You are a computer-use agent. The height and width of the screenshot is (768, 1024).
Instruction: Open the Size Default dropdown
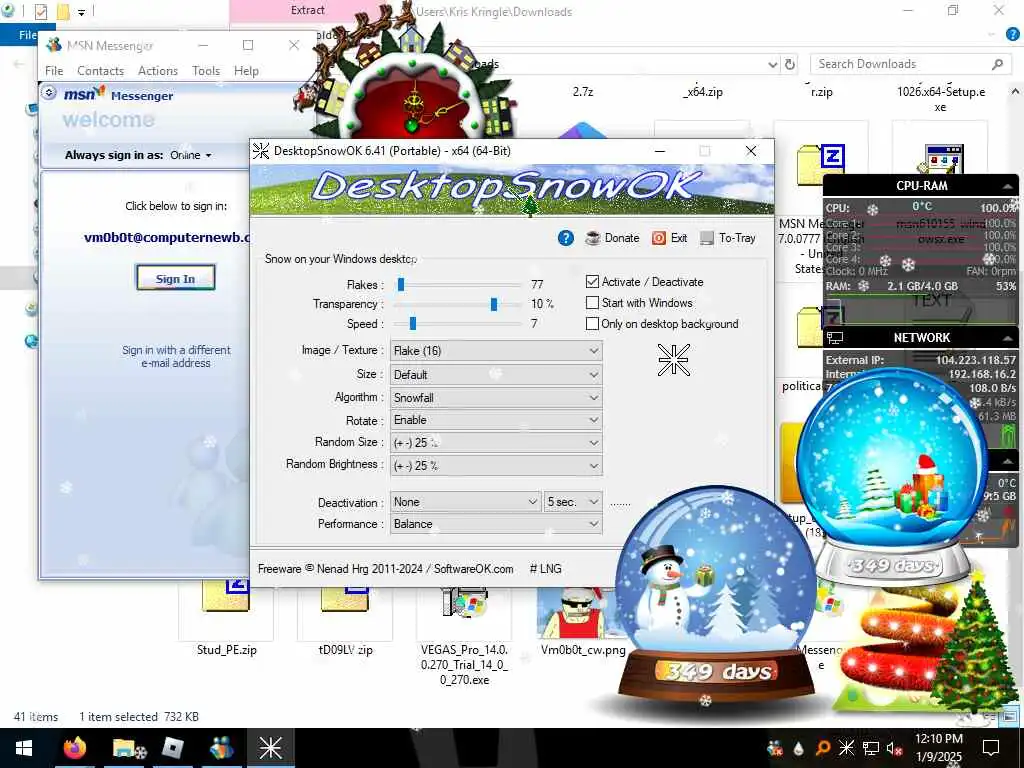[x=496, y=375]
